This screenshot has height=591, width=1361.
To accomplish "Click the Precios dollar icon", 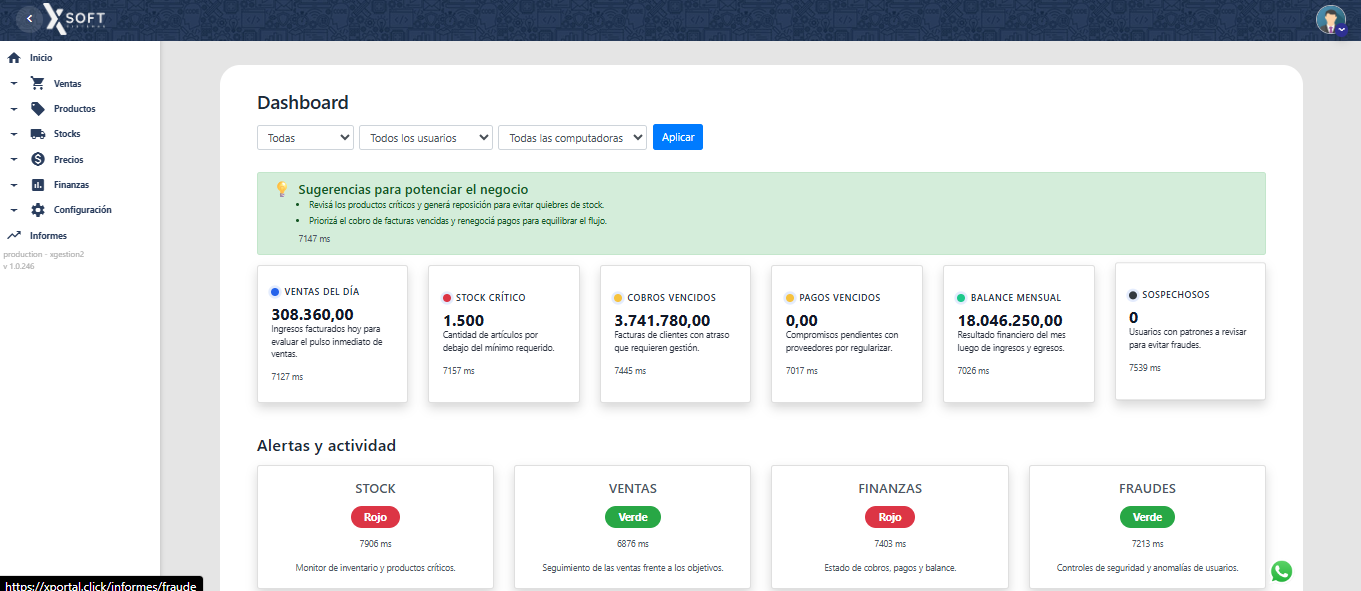I will click(38, 159).
